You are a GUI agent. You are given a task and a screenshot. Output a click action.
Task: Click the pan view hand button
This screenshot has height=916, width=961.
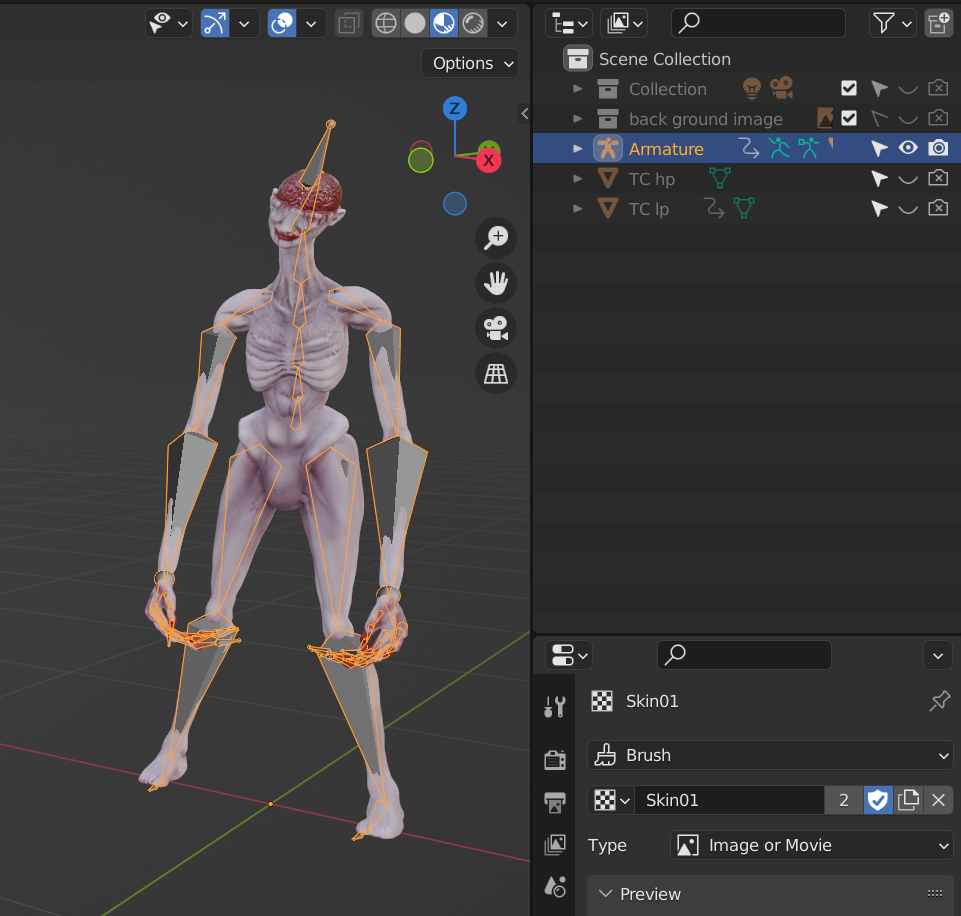tap(496, 283)
